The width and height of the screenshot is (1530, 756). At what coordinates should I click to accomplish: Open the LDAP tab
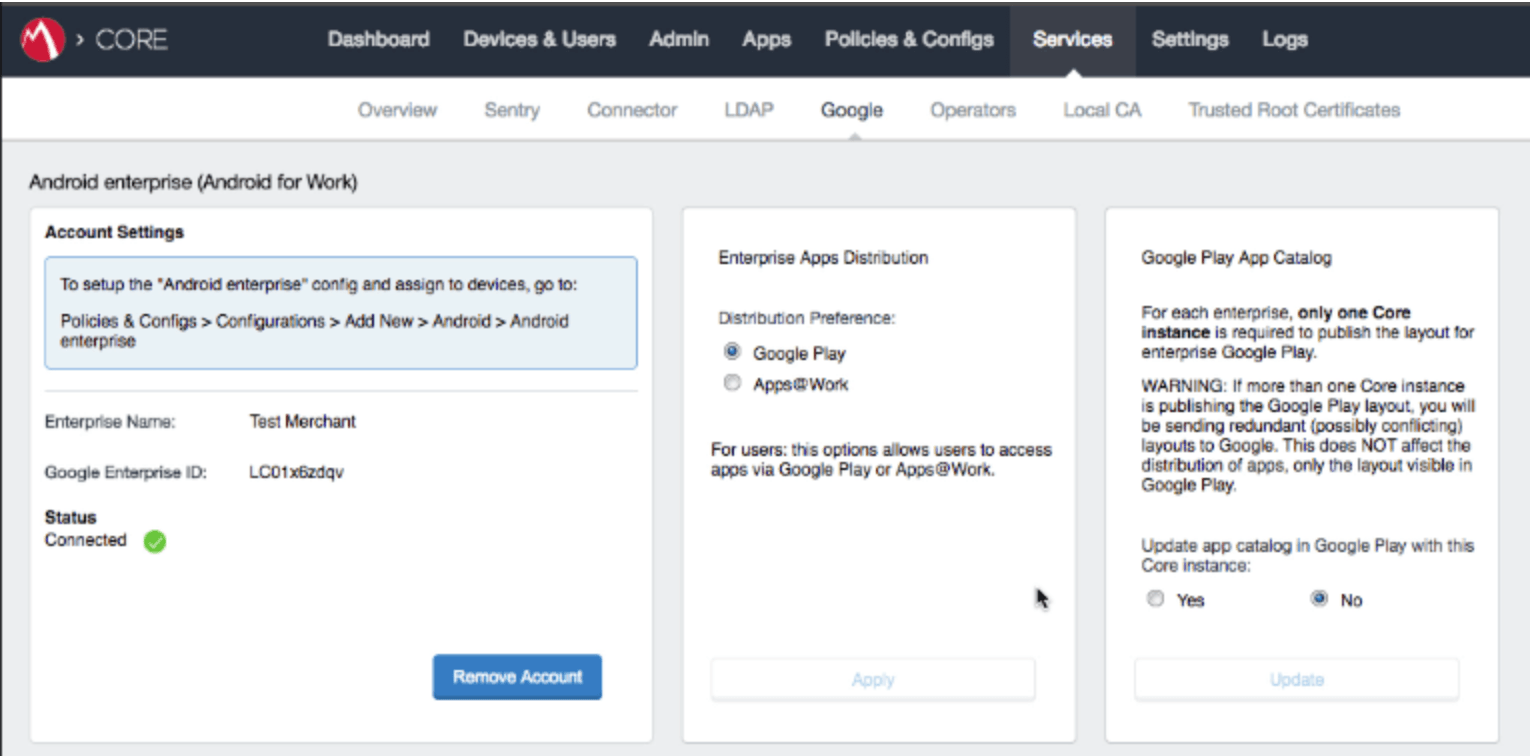tap(749, 110)
